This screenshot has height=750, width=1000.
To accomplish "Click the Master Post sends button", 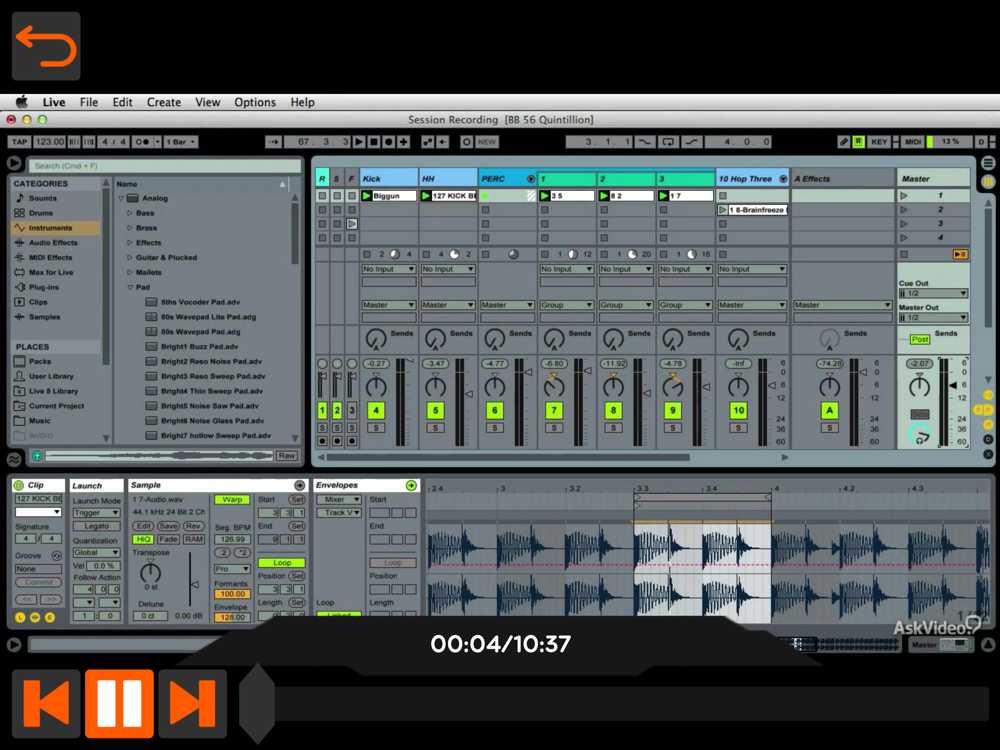I will point(920,339).
